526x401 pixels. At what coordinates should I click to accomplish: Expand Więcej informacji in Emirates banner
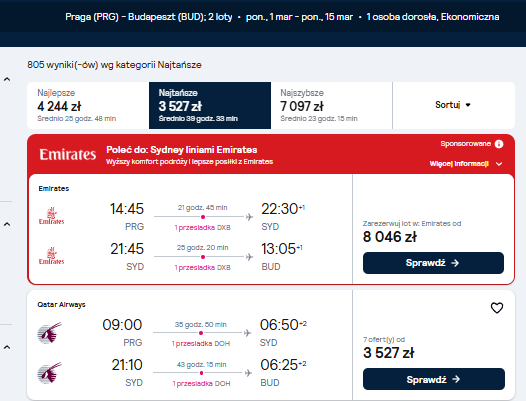coord(466,164)
